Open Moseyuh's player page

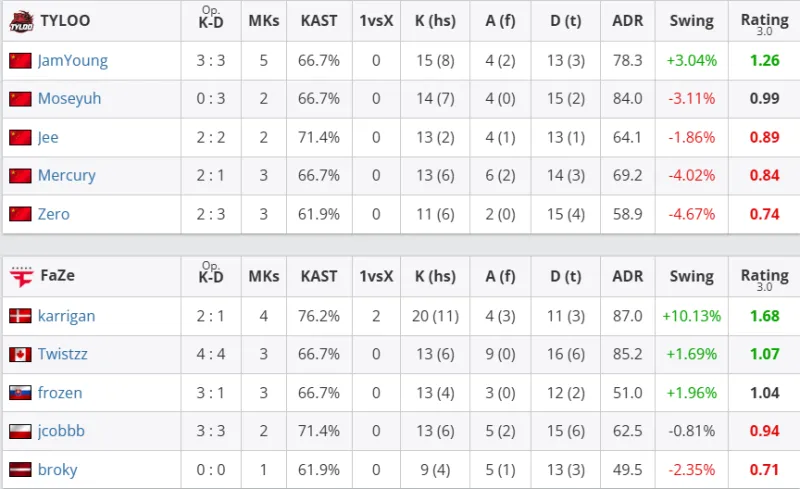point(69,99)
